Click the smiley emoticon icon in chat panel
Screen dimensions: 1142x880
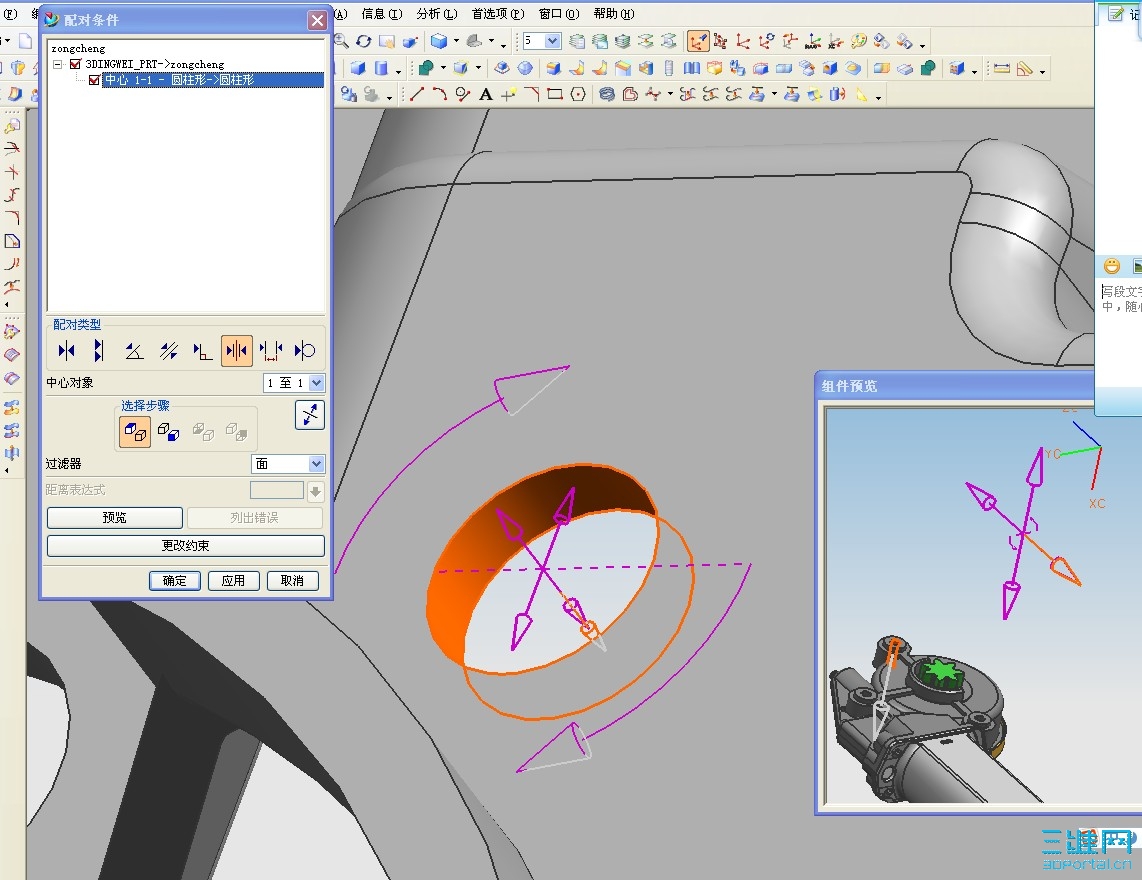(1111, 266)
